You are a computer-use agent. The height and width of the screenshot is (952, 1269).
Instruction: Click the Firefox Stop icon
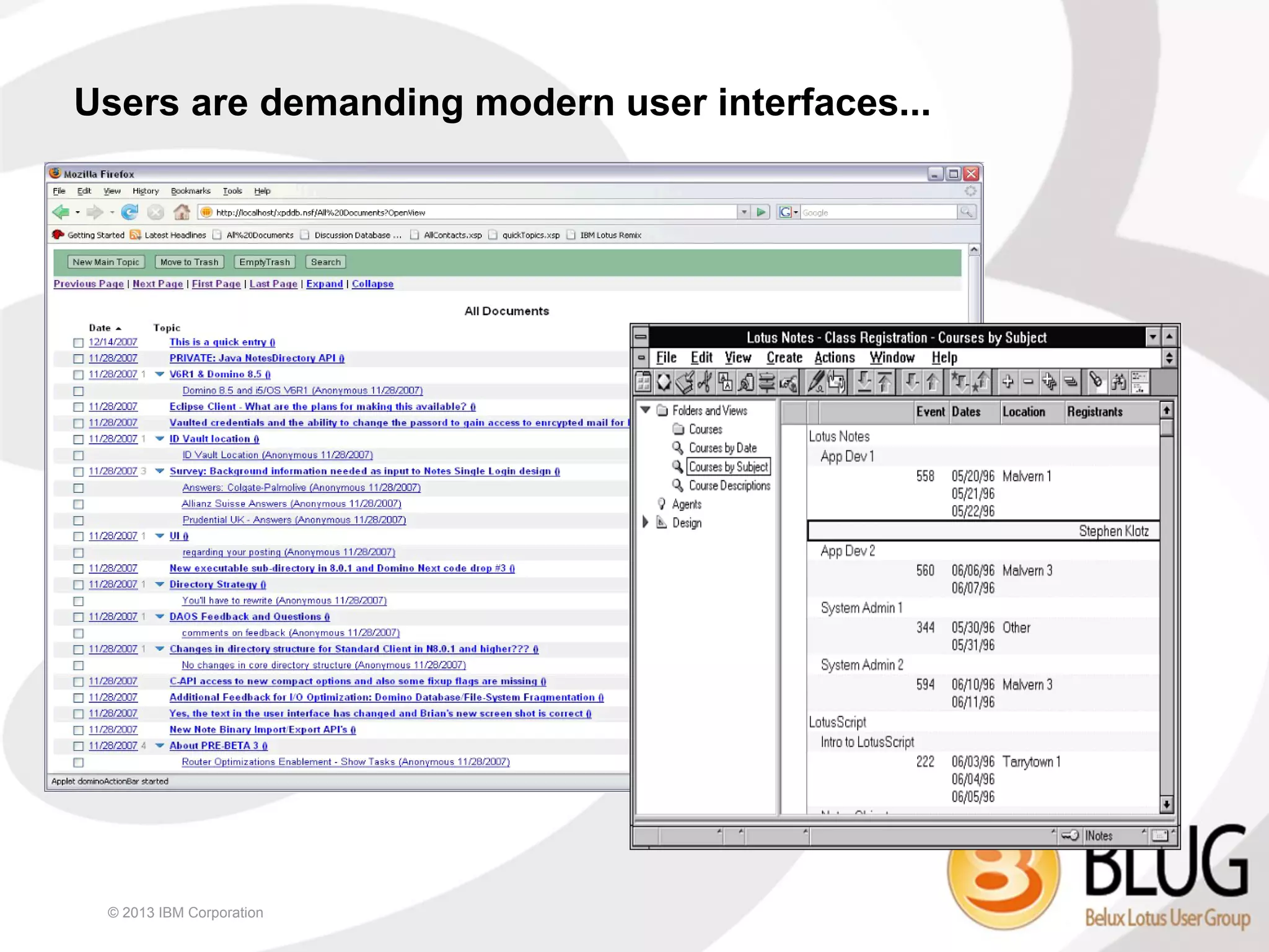[x=156, y=212]
